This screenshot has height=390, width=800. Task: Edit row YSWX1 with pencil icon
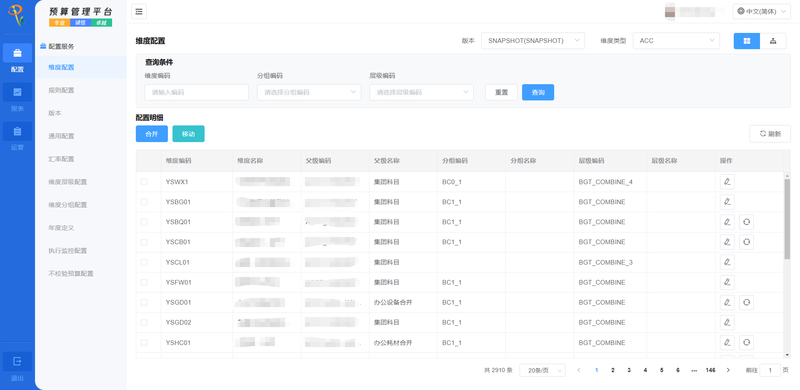click(x=727, y=182)
